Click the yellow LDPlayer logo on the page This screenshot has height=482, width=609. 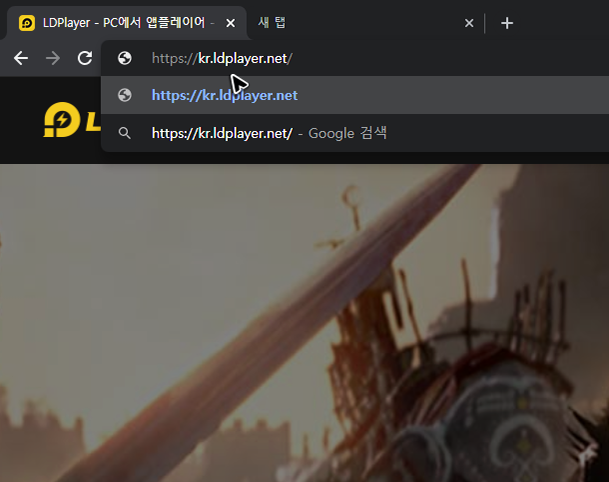click(71, 120)
